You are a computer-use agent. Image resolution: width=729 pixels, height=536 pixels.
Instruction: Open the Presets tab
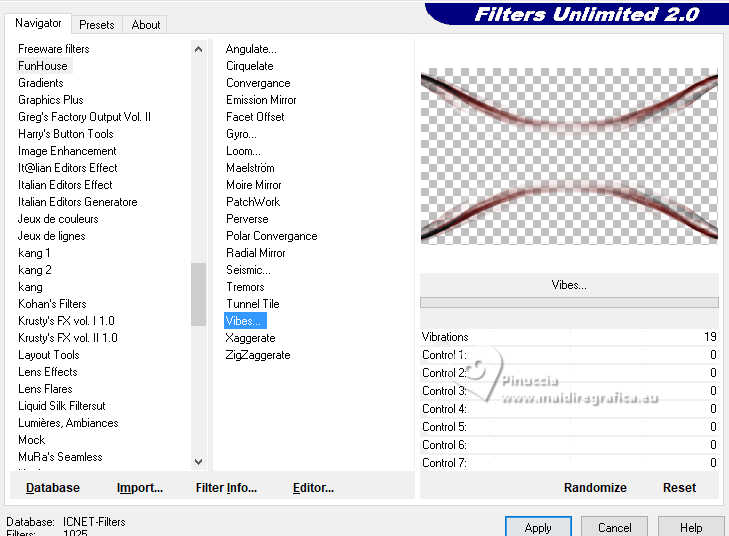coord(97,25)
